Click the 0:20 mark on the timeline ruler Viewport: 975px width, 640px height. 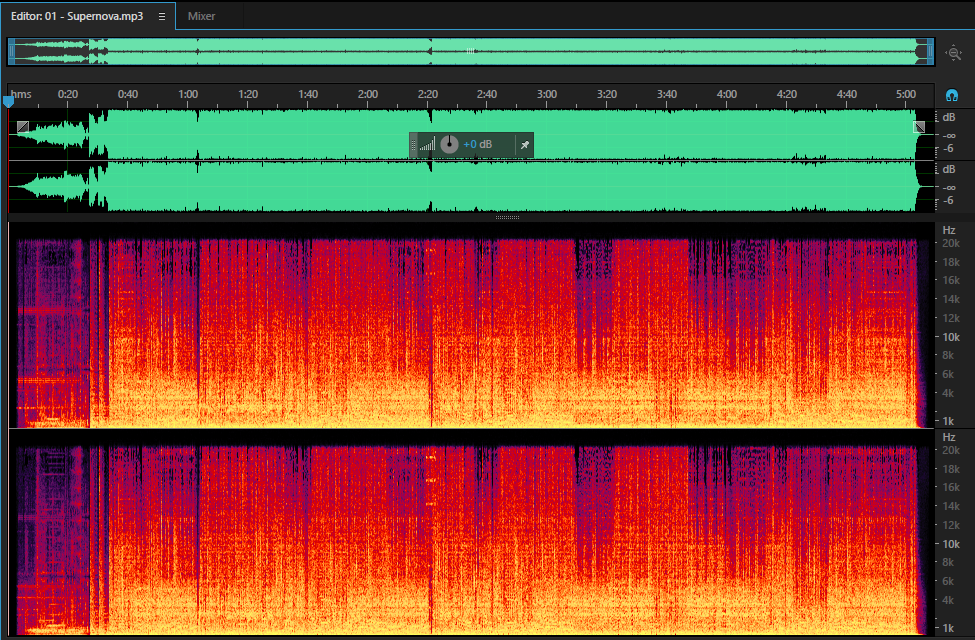click(68, 94)
